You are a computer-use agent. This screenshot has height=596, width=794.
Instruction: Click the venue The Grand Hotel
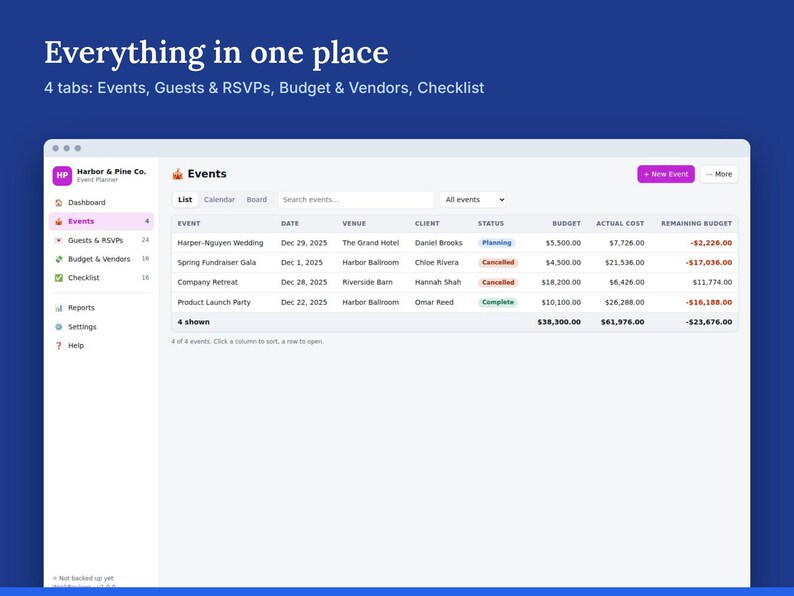371,243
